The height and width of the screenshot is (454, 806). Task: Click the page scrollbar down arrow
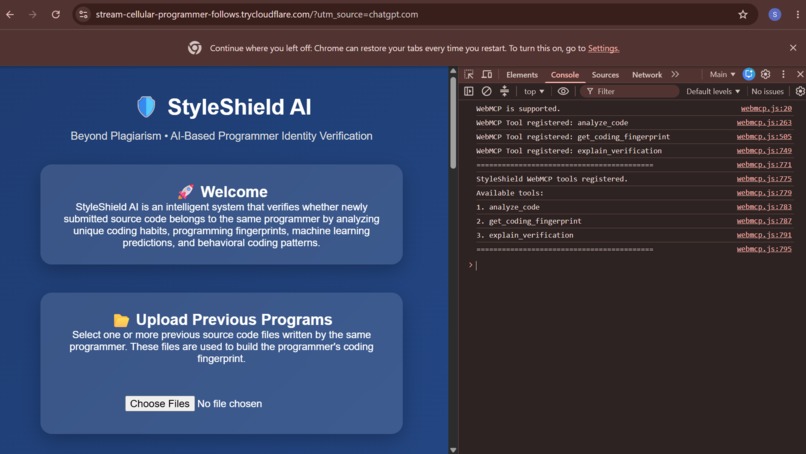point(453,449)
